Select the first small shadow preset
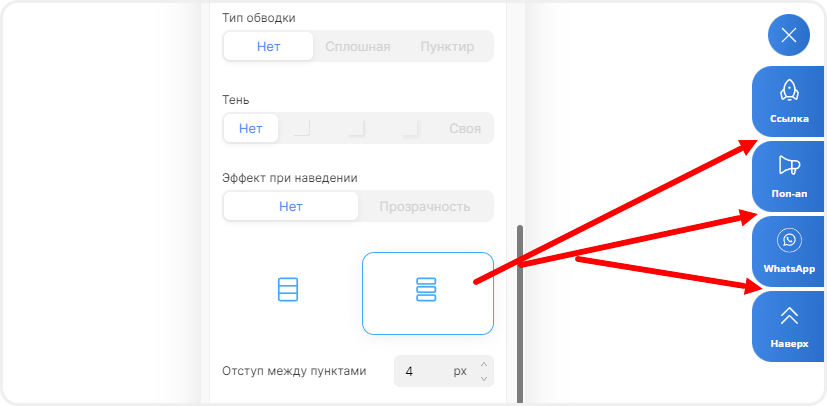Screen dimensions: 827x406 tap(302, 129)
